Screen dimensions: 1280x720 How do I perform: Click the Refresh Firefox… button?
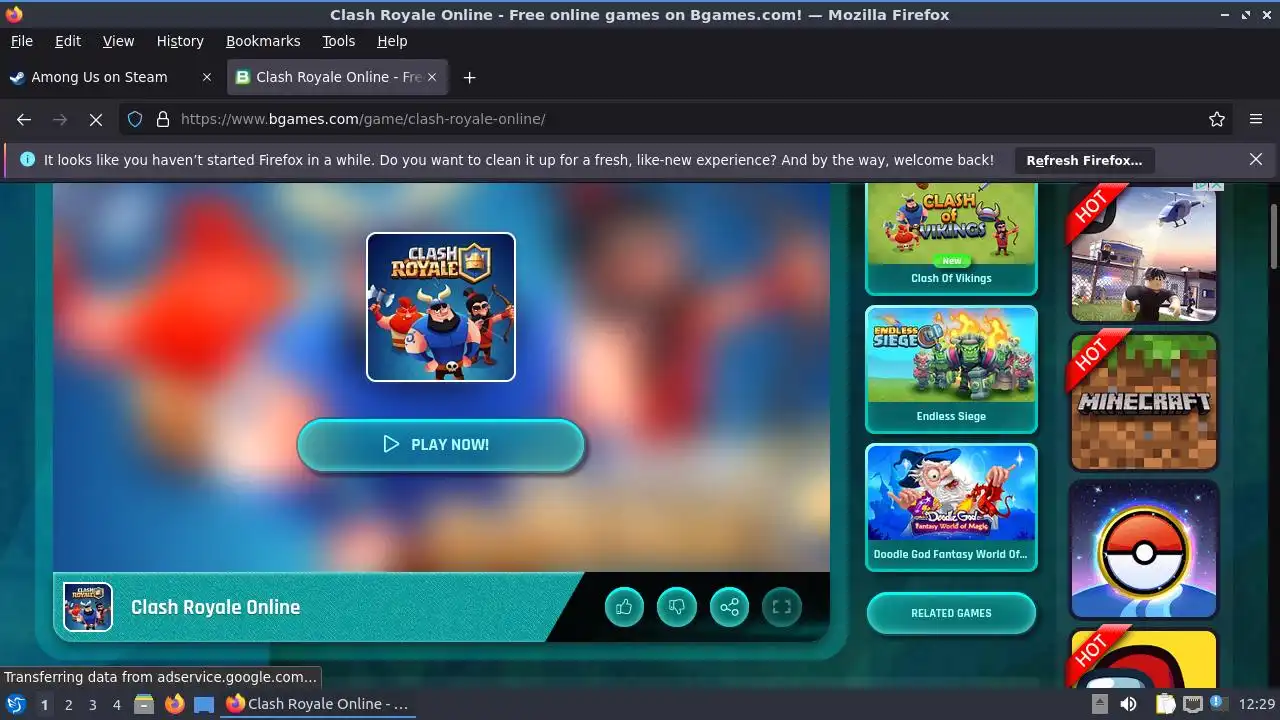pos(1084,160)
